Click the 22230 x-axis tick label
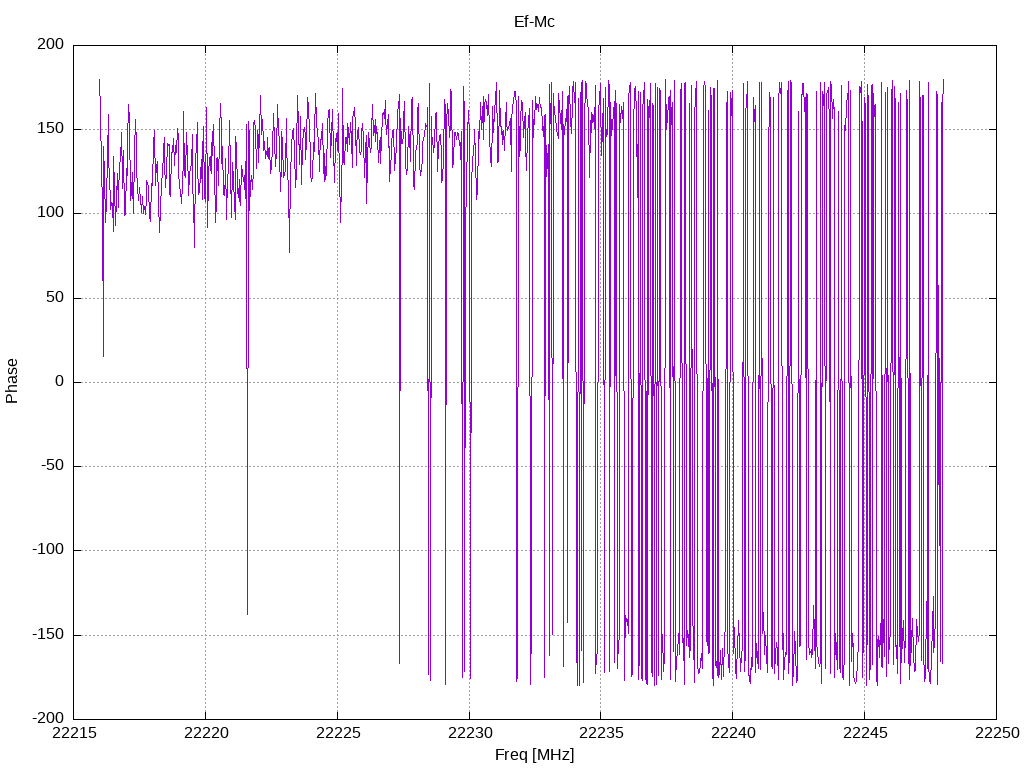This screenshot has width=1024, height=768. [x=470, y=733]
